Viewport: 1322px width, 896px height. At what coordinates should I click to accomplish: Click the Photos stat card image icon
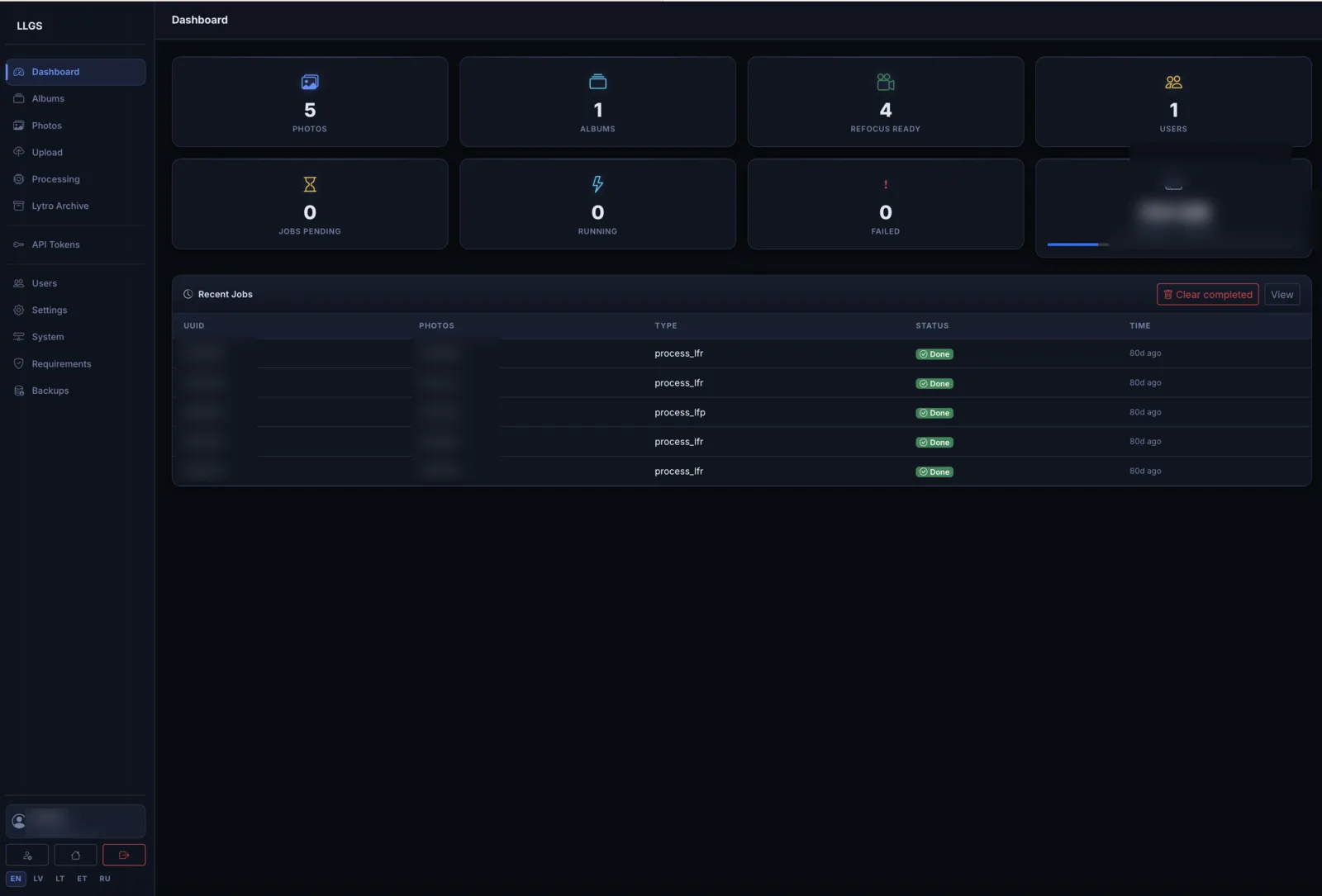tap(310, 82)
